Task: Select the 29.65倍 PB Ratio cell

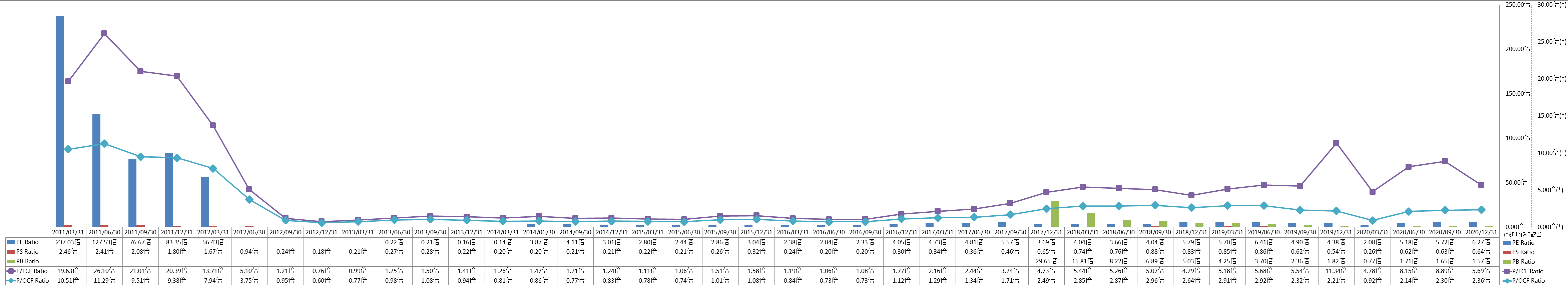Action: pyautogui.click(x=1046, y=262)
